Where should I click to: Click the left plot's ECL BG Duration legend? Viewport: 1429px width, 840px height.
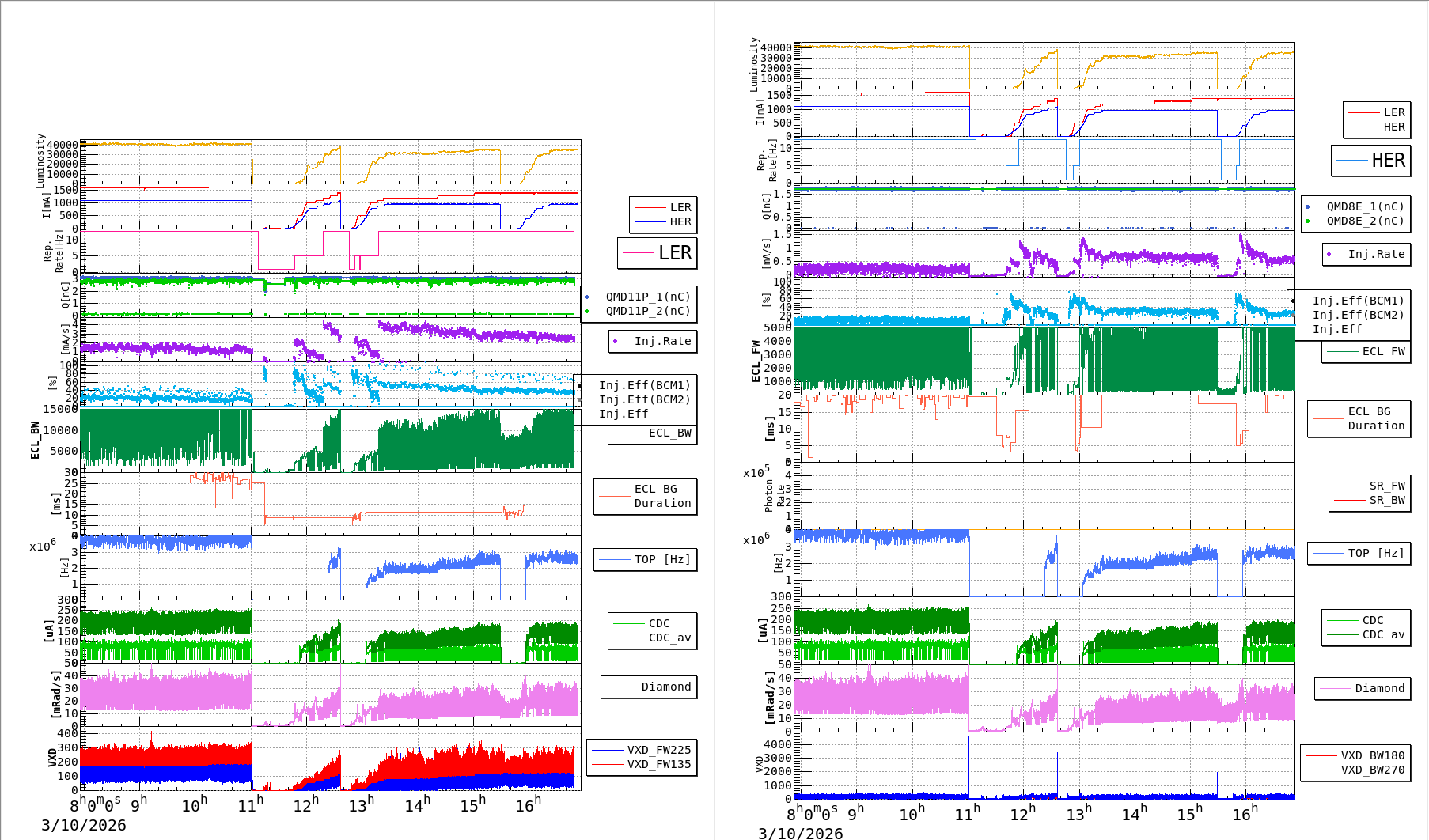coord(661,496)
